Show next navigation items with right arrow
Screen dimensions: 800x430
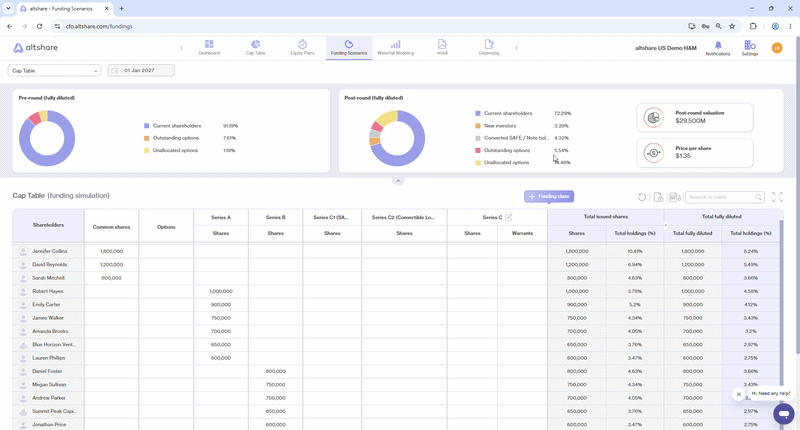click(516, 48)
